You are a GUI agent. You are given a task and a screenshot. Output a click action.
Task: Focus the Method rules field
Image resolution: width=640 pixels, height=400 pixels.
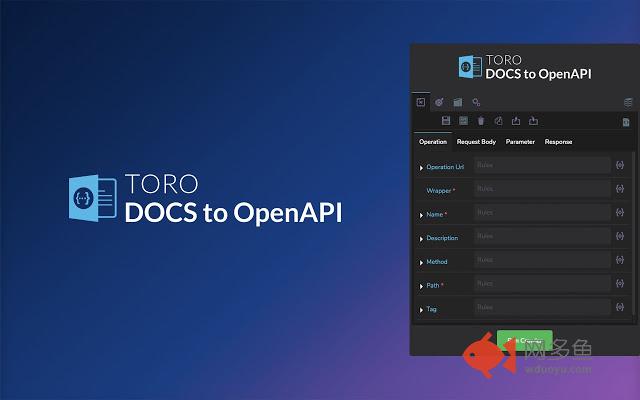click(542, 260)
